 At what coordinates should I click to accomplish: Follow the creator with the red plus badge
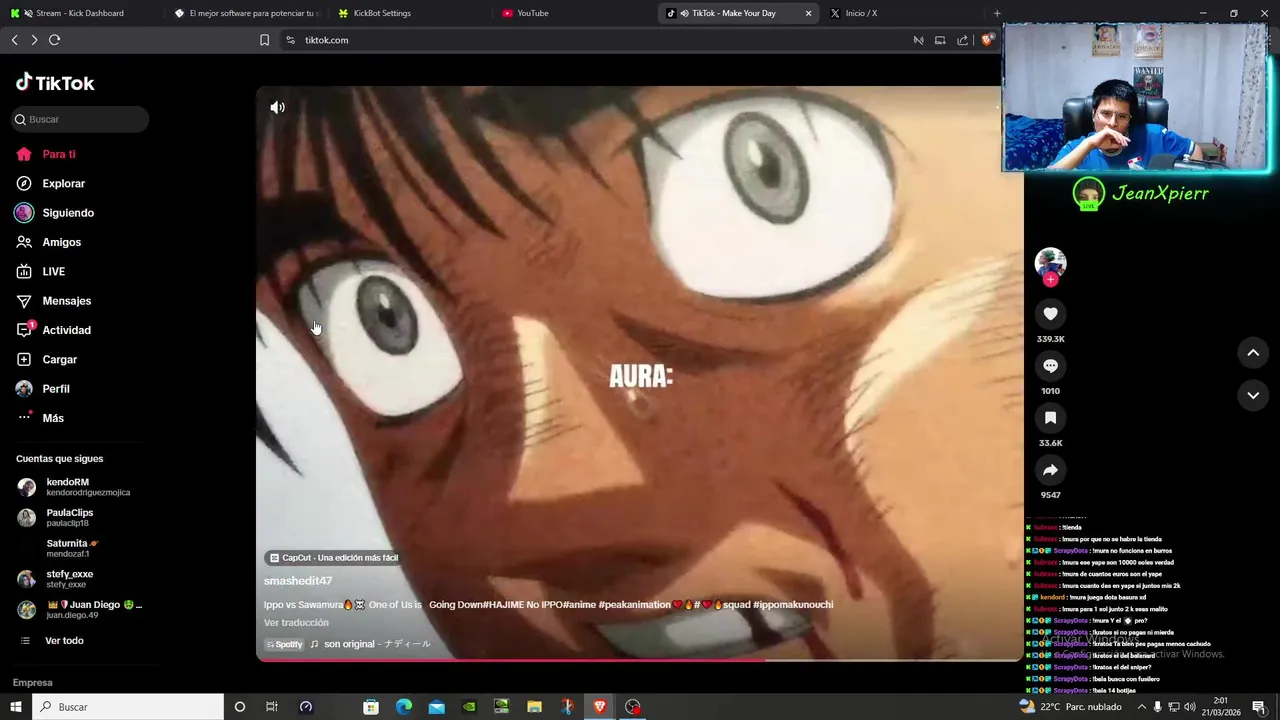pyautogui.click(x=1050, y=280)
